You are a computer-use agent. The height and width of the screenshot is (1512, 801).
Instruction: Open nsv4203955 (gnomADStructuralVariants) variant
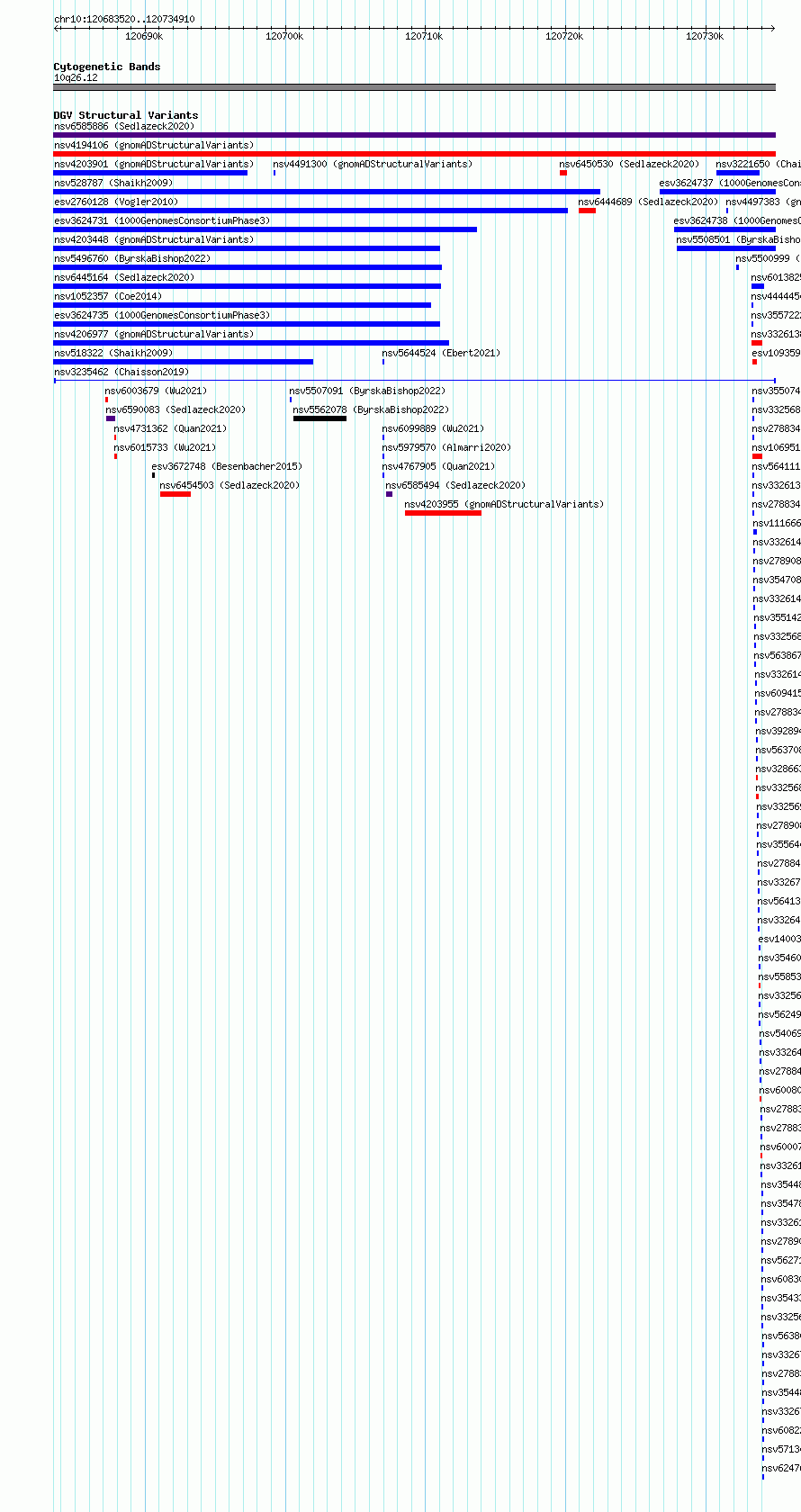click(x=504, y=504)
